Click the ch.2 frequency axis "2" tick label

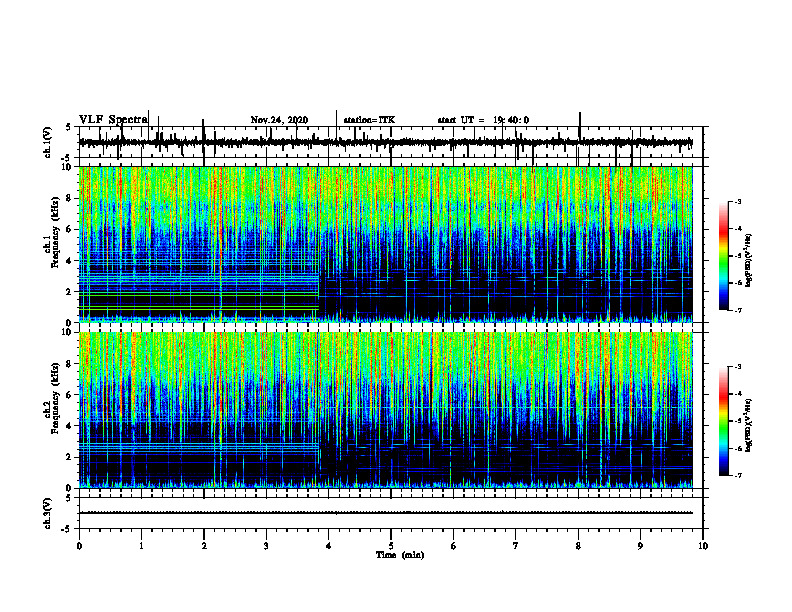(70, 457)
